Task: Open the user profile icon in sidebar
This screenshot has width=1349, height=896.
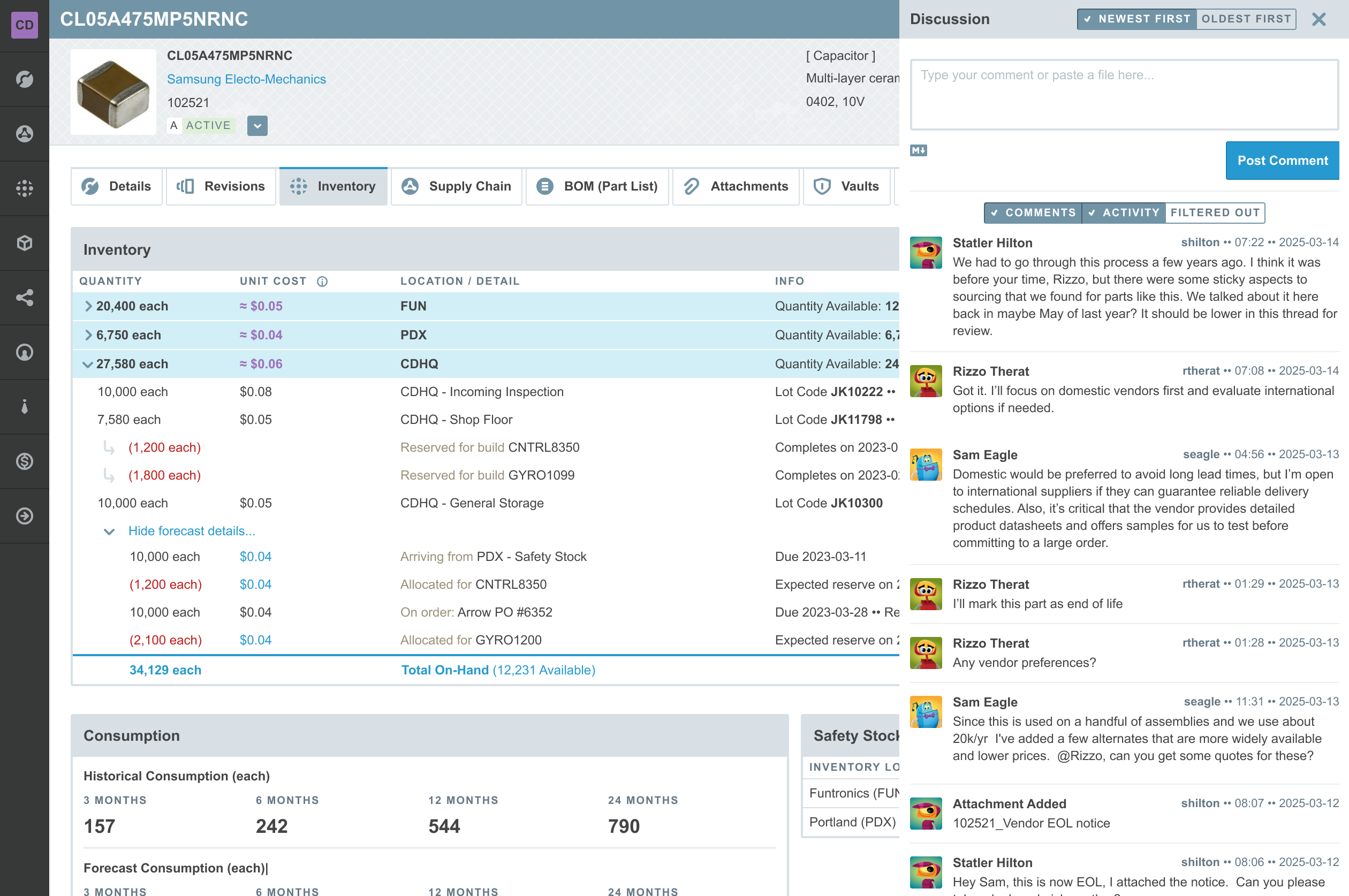Action: 25,352
